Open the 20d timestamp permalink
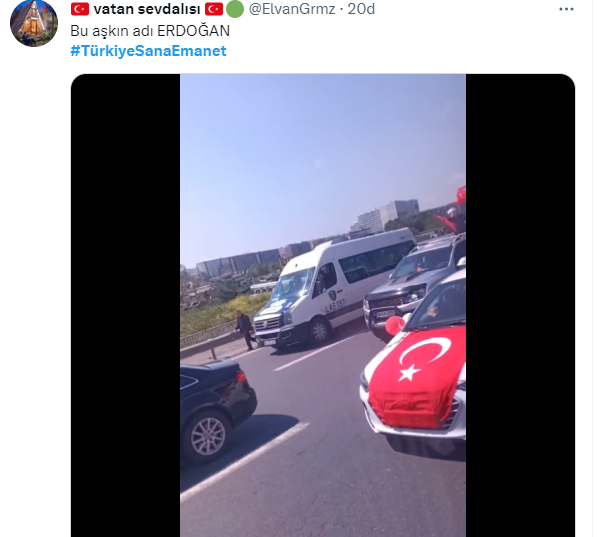The height and width of the screenshot is (537, 597). point(361,9)
